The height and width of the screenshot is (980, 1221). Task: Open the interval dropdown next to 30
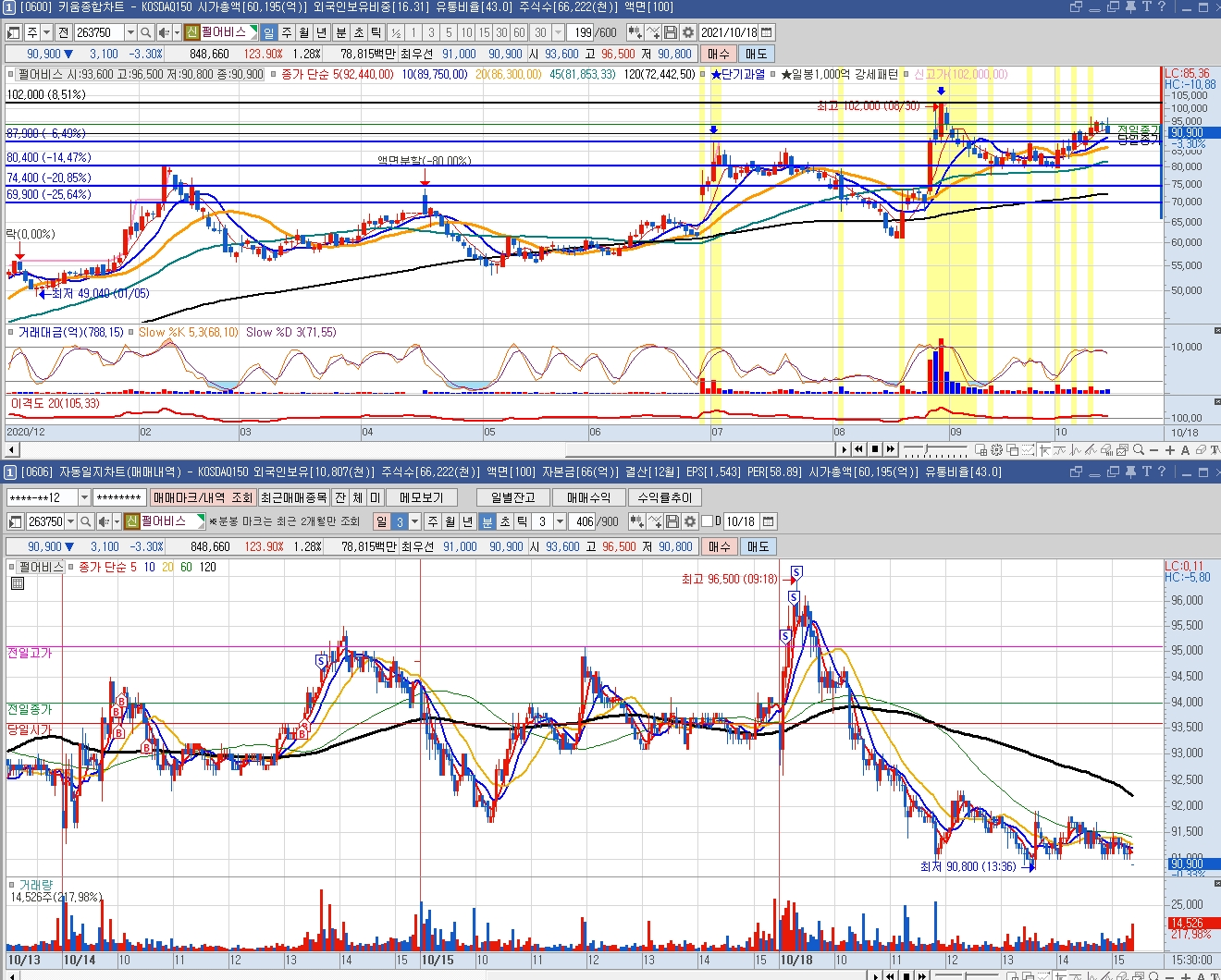coord(558,32)
